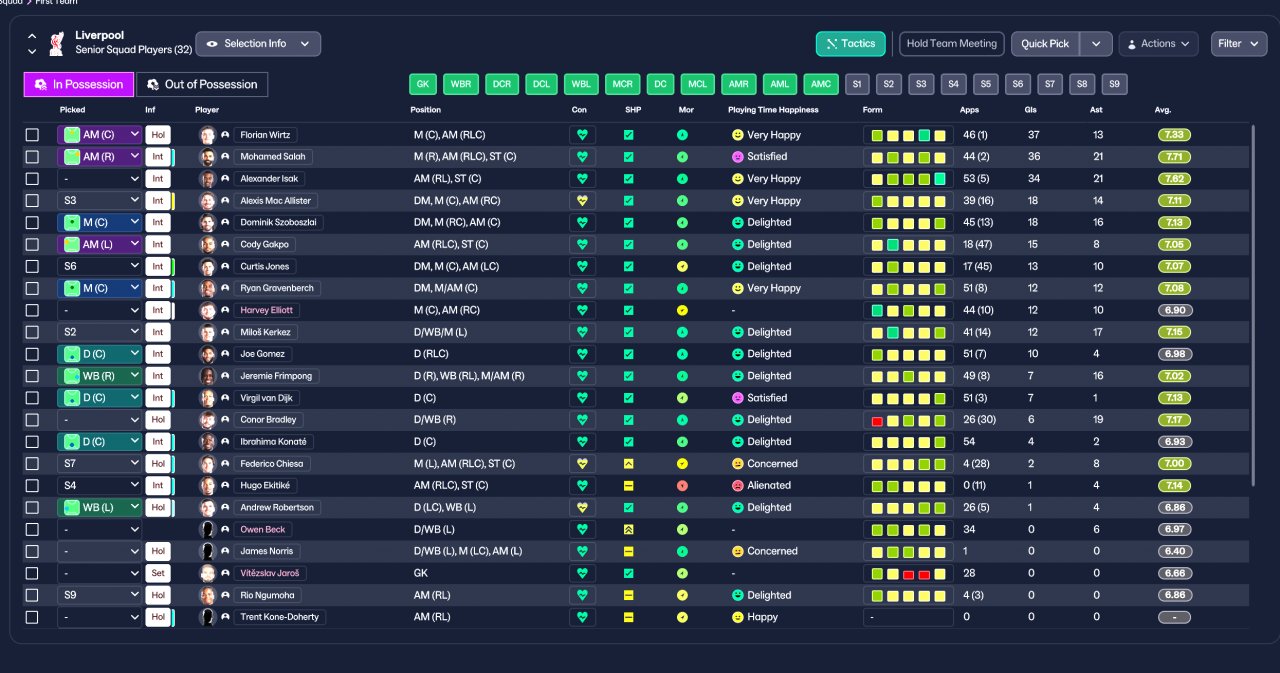Click Conor Bradley's form squares

(x=908, y=420)
